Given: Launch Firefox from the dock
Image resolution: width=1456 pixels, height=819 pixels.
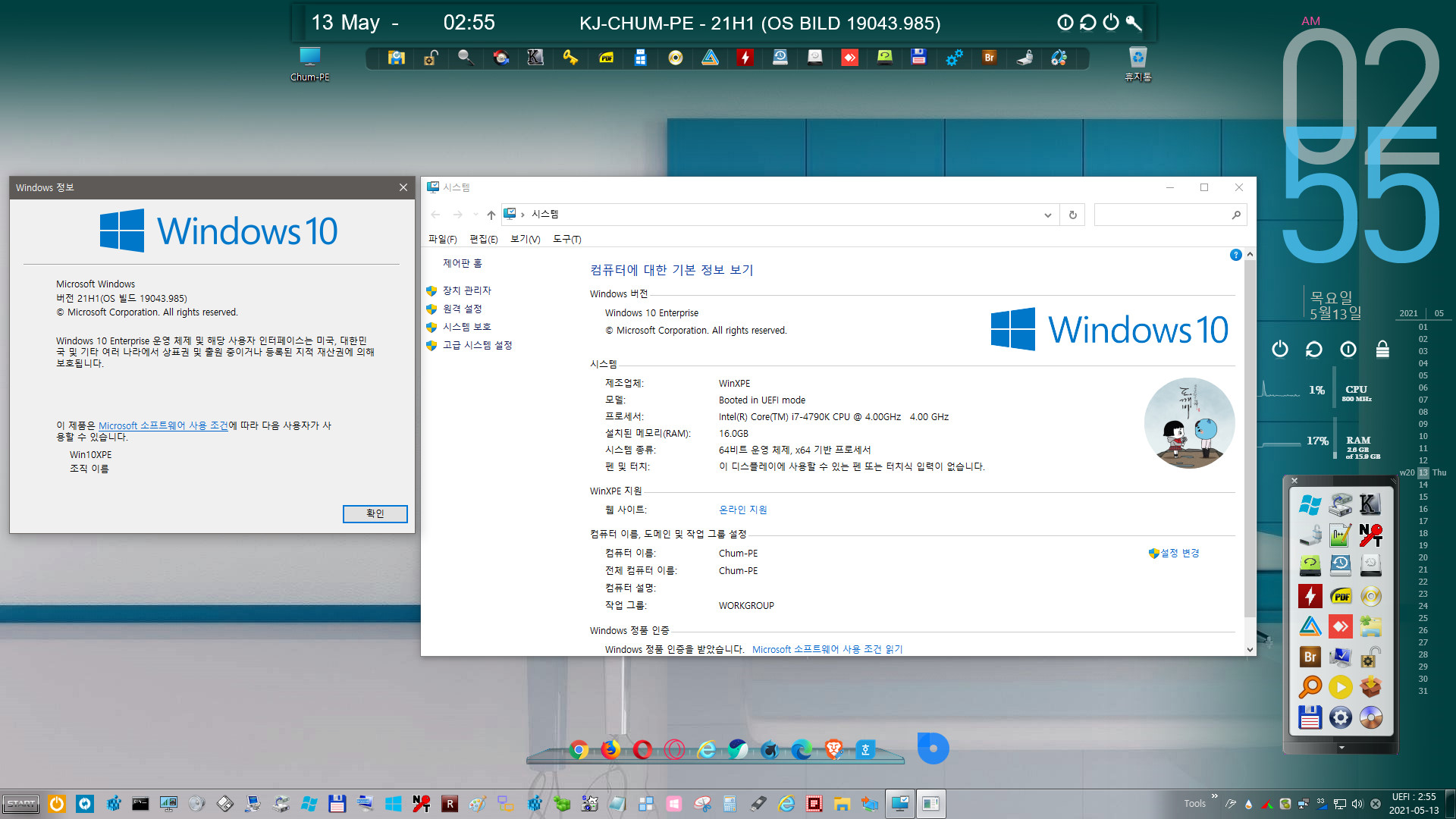Looking at the screenshot, I should click(x=610, y=750).
